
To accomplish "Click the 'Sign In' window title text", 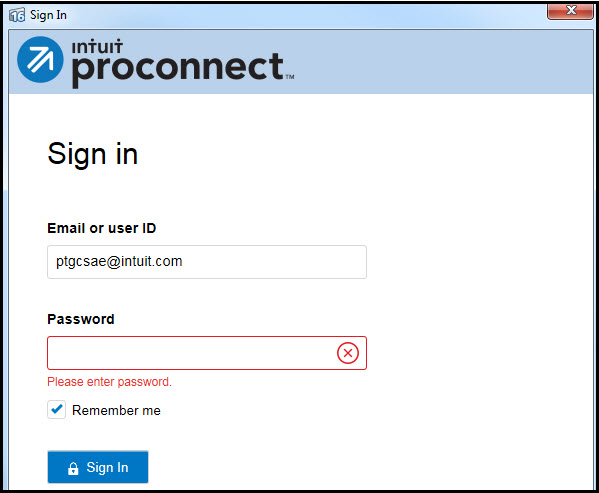I will click(49, 15).
